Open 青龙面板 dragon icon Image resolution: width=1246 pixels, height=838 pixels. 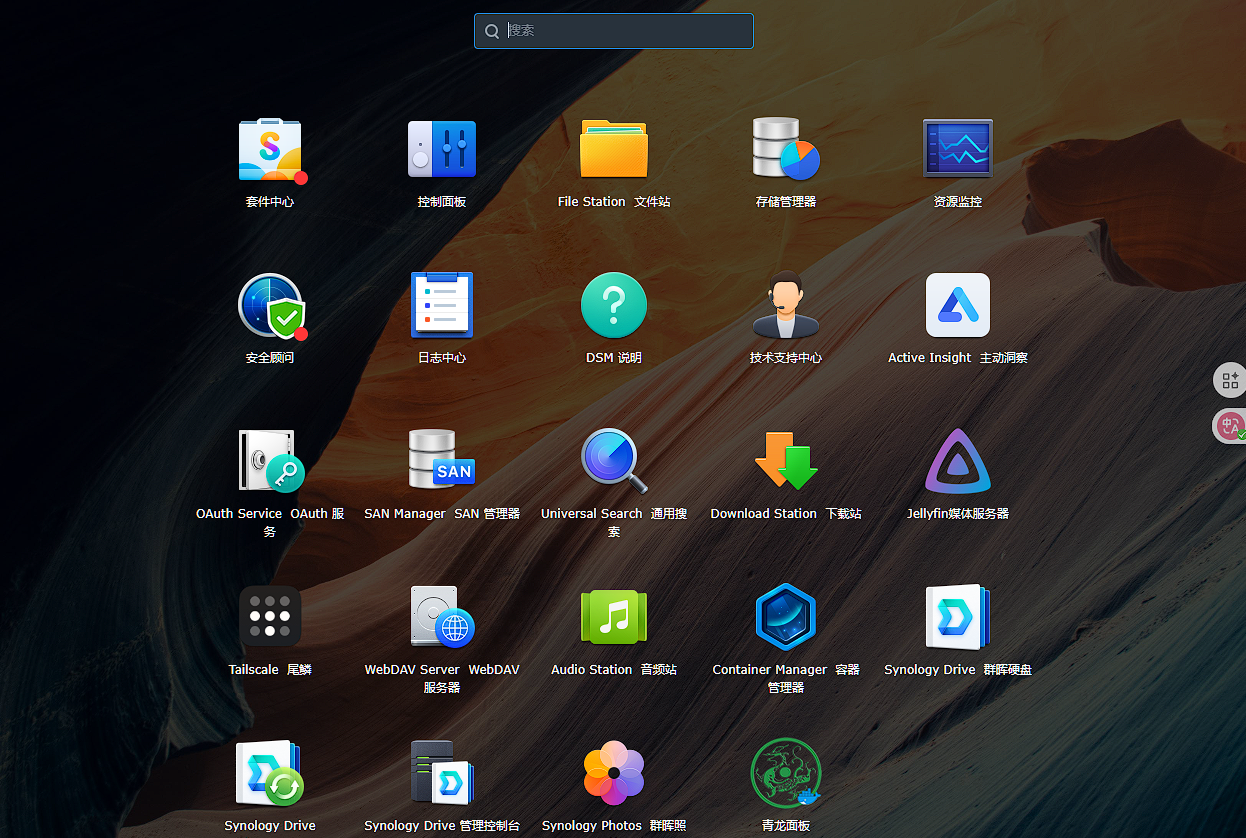pyautogui.click(x=786, y=773)
